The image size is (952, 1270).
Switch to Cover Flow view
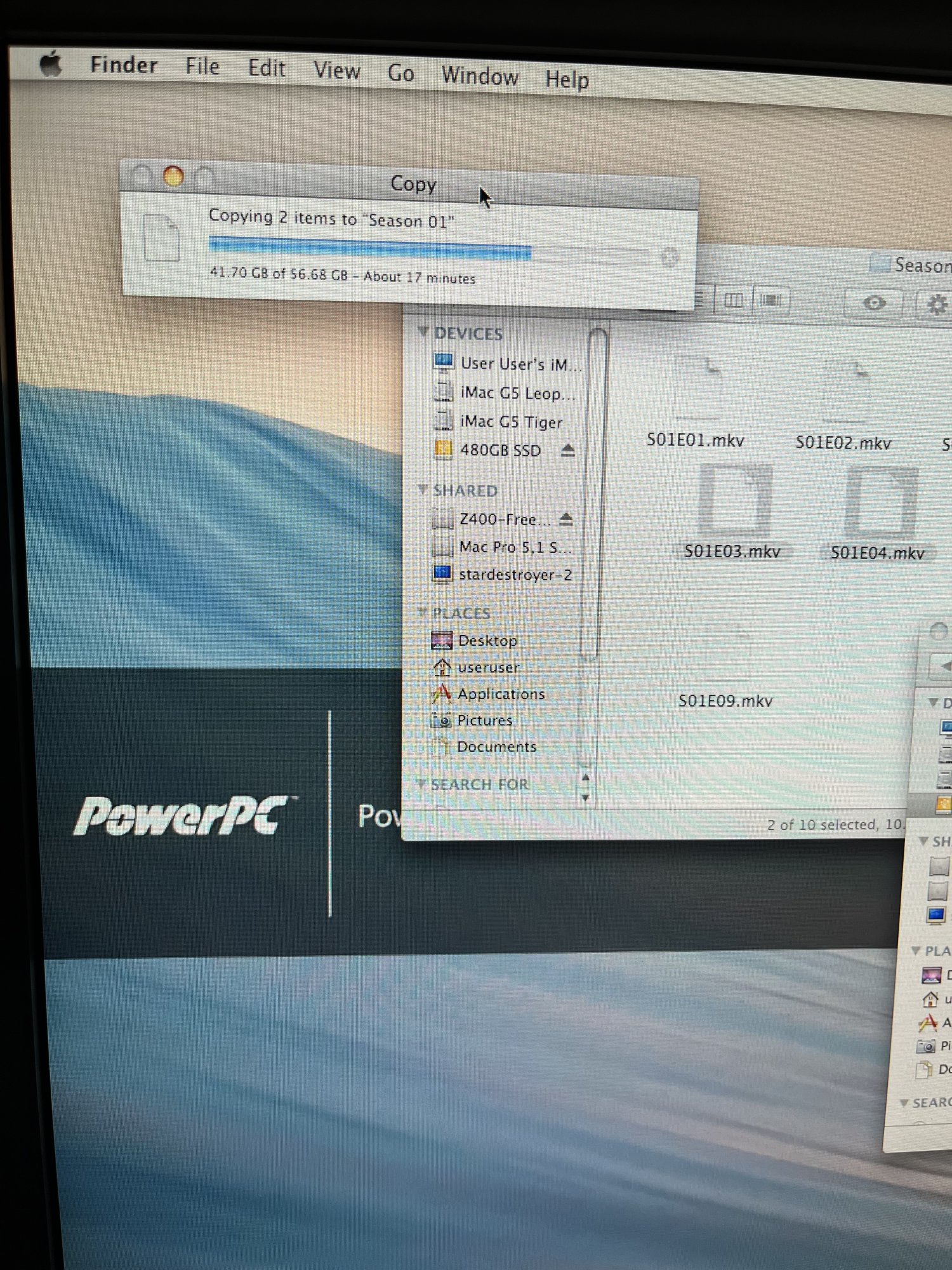coord(770,300)
